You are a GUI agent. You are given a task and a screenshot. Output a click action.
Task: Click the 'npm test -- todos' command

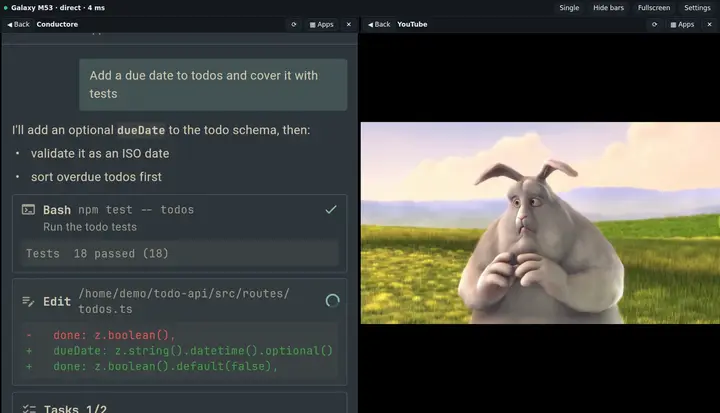(136, 210)
